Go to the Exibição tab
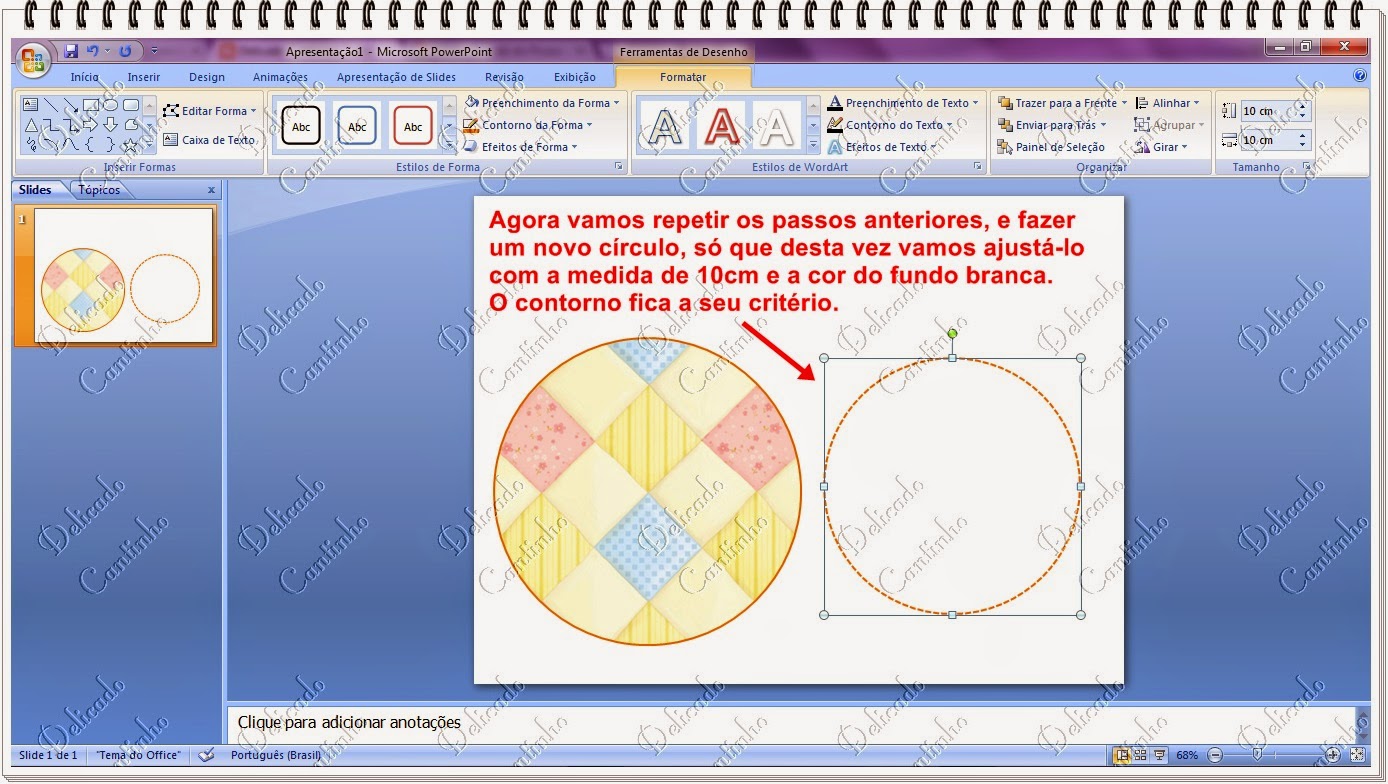The height and width of the screenshot is (784, 1388). tap(575, 77)
